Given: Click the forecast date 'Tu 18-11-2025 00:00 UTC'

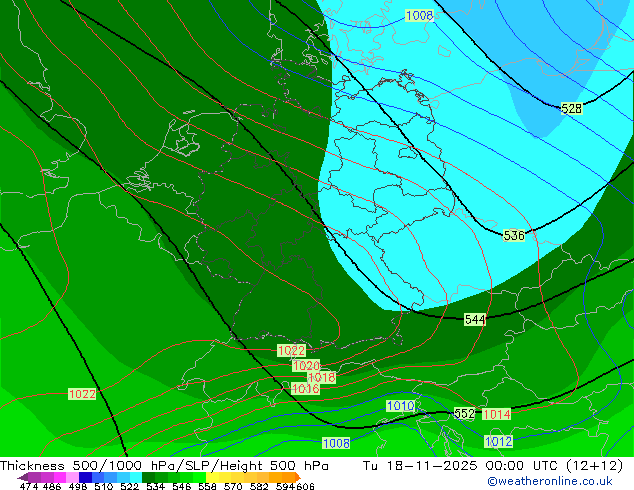Looking at the screenshot, I should [x=462, y=466].
